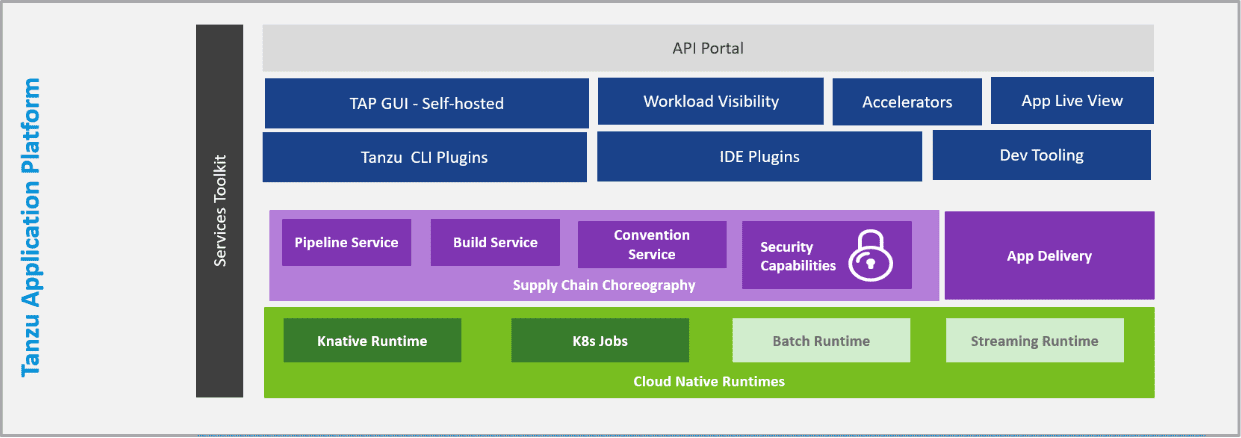Click the Services Toolkit vertical bar

pyautogui.click(x=220, y=211)
